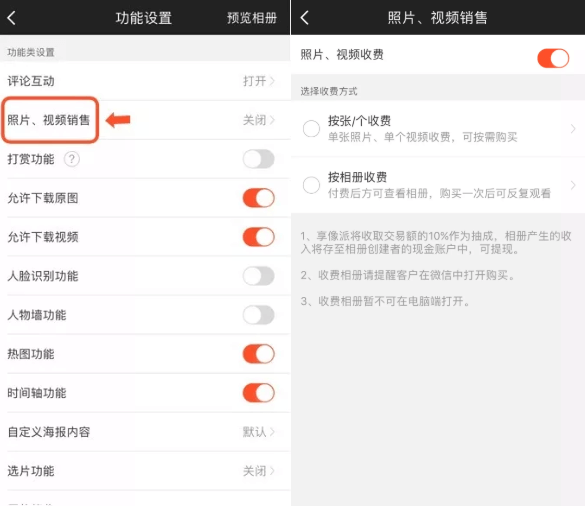Screen dimensions: 585x506
Task: Open 自定义海报内容 setting
Action: [145, 432]
